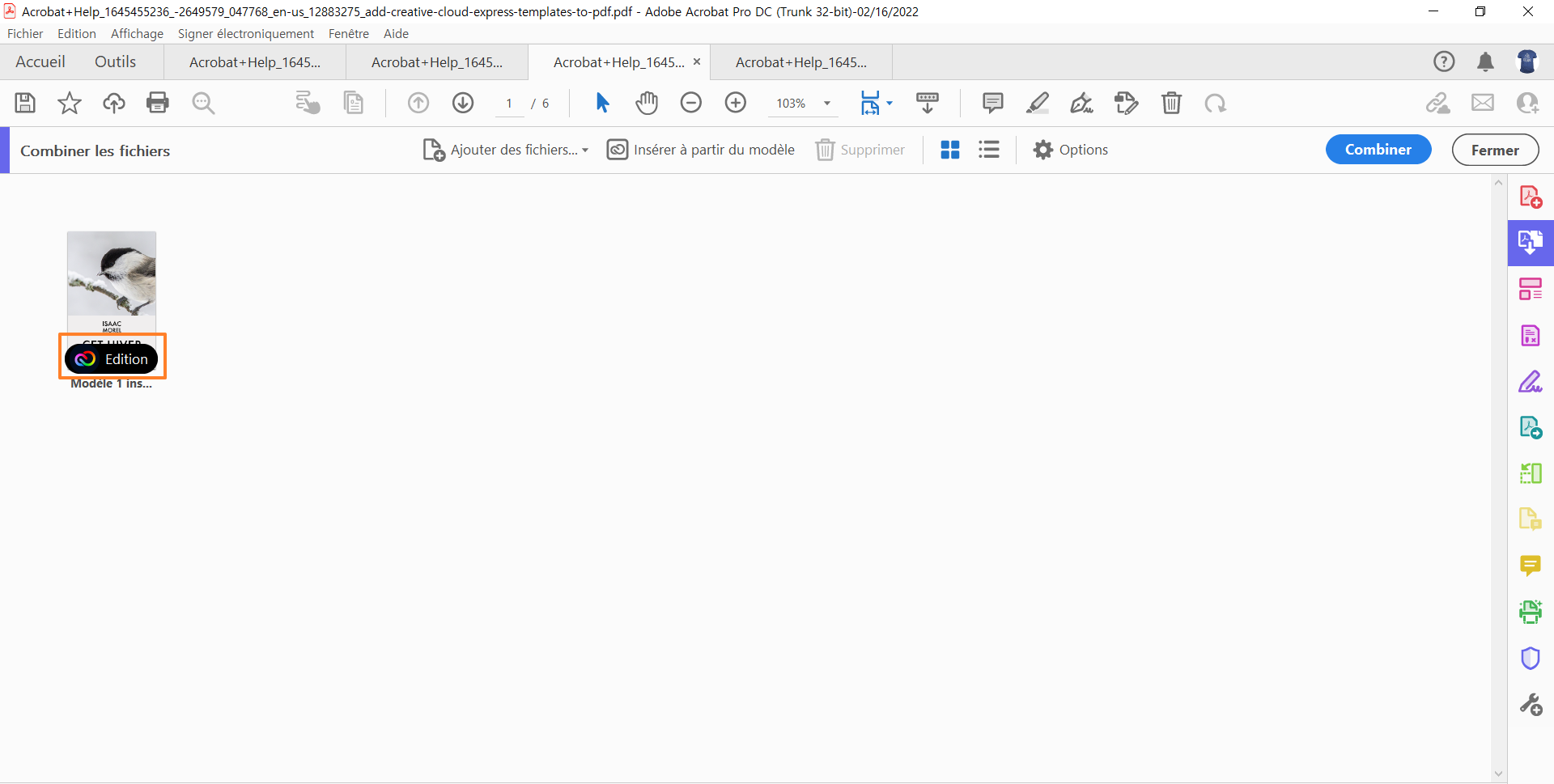Switch to the Outils tab

(115, 61)
